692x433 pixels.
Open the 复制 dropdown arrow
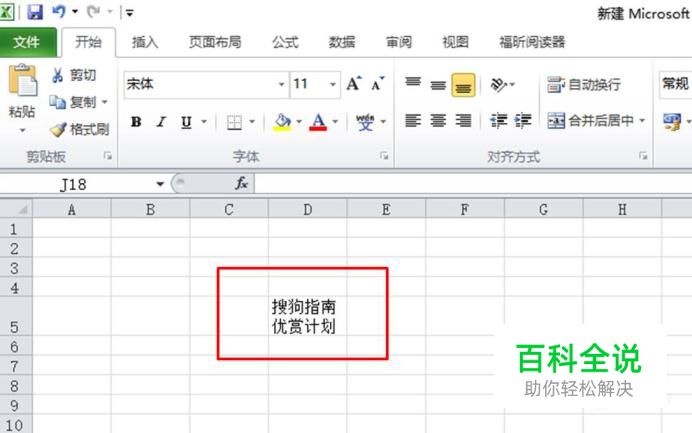(x=105, y=102)
